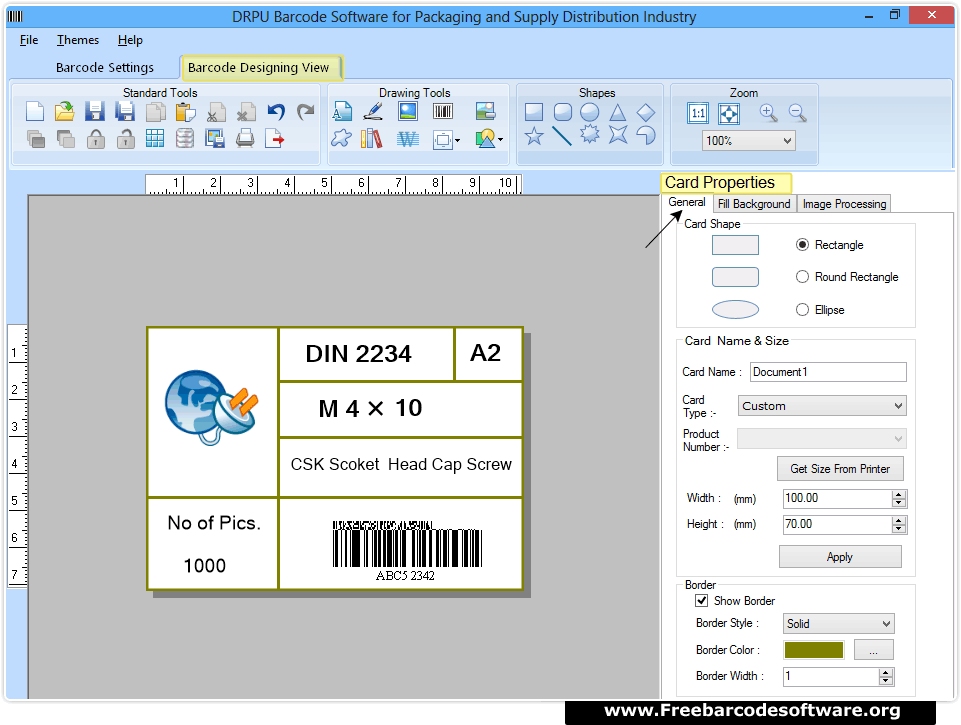The height and width of the screenshot is (725, 961).
Task: Show the grid with the grid icon
Action: click(155, 139)
